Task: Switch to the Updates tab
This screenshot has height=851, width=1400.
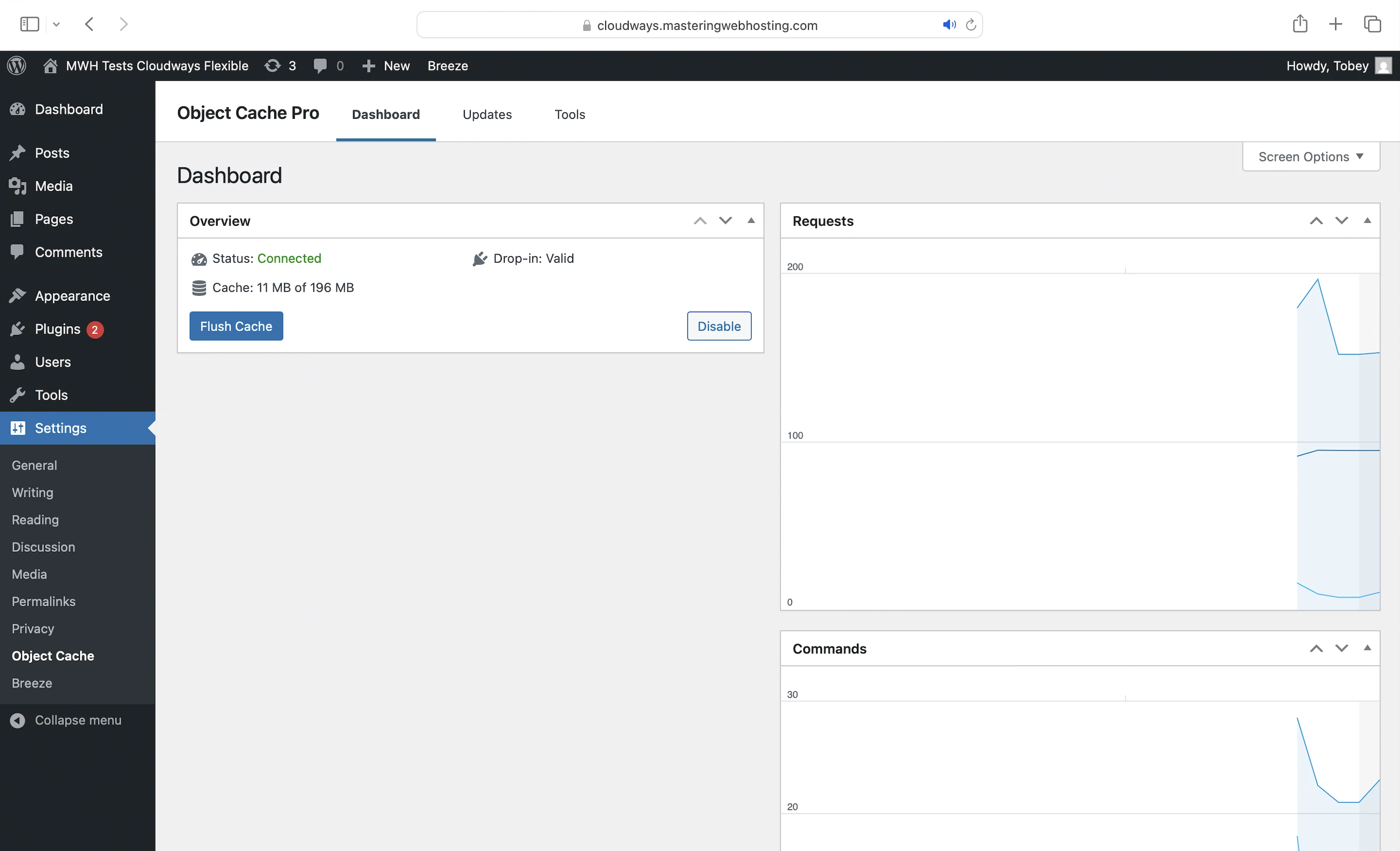Action: pyautogui.click(x=487, y=114)
